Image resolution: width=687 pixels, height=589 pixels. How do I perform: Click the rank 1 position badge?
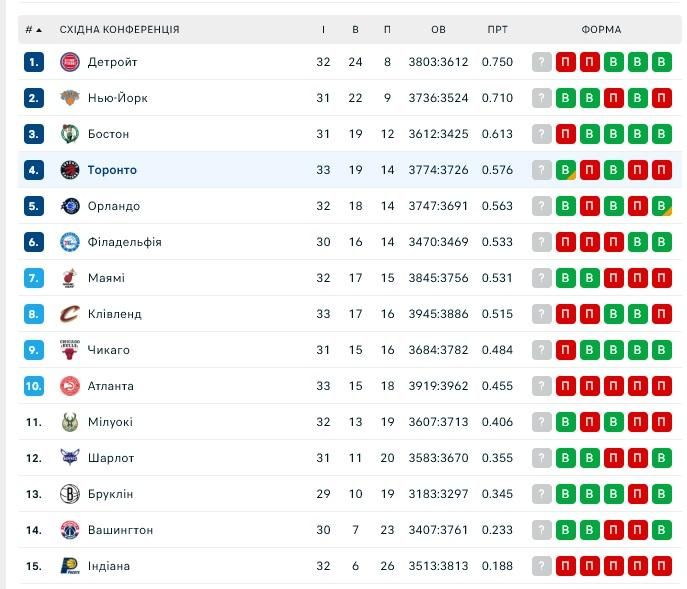[x=35, y=62]
